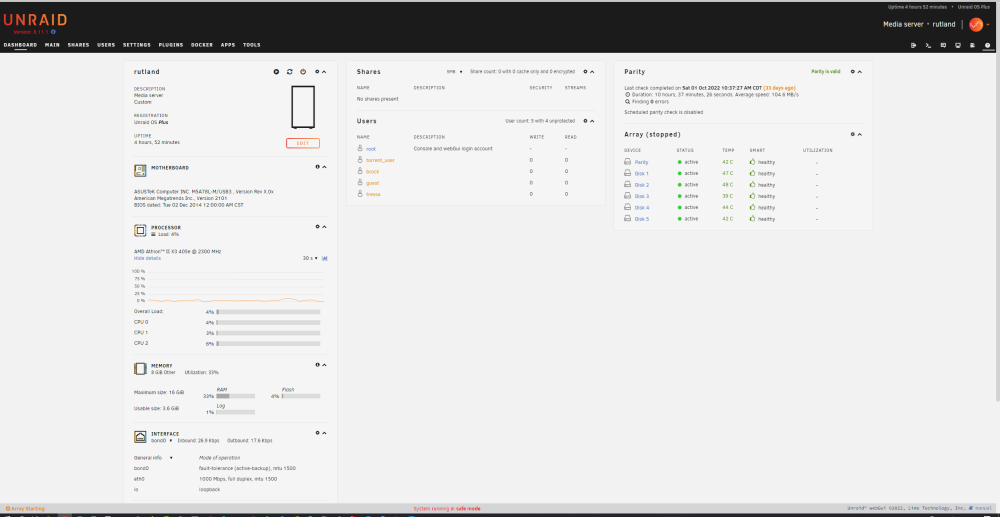Click the logout icon in the header

(913, 45)
